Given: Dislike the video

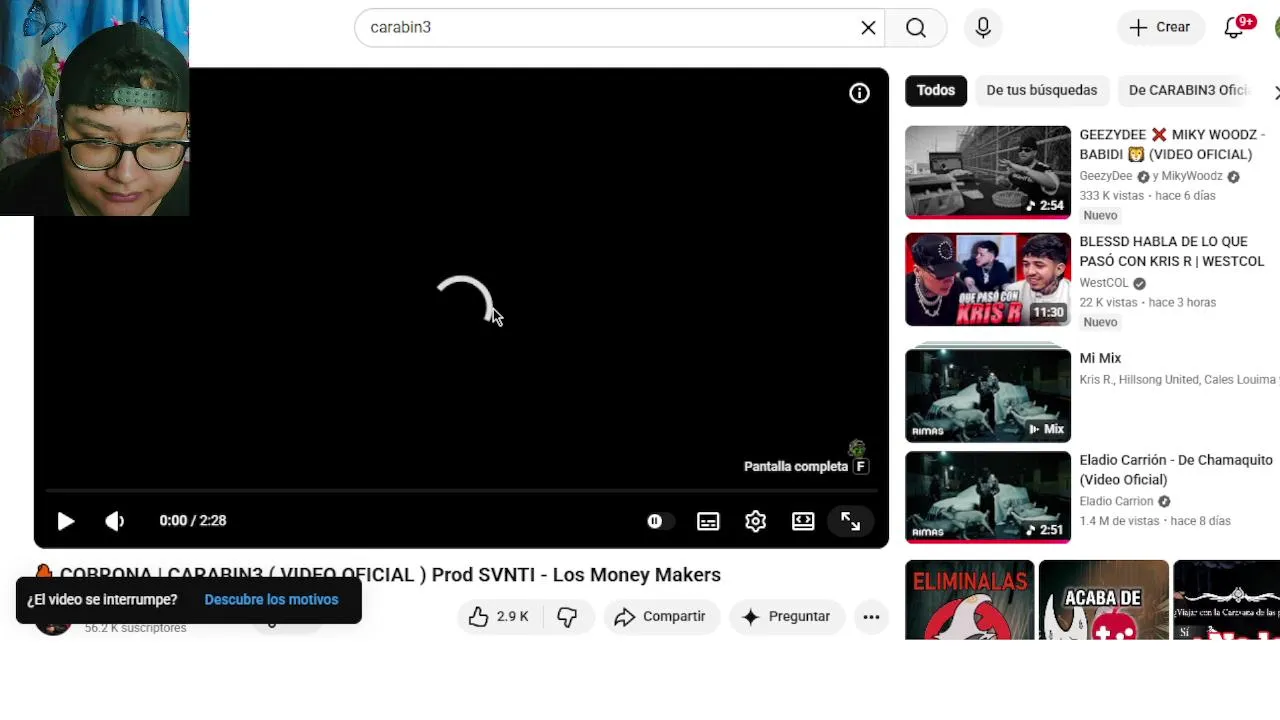Looking at the screenshot, I should coord(567,617).
